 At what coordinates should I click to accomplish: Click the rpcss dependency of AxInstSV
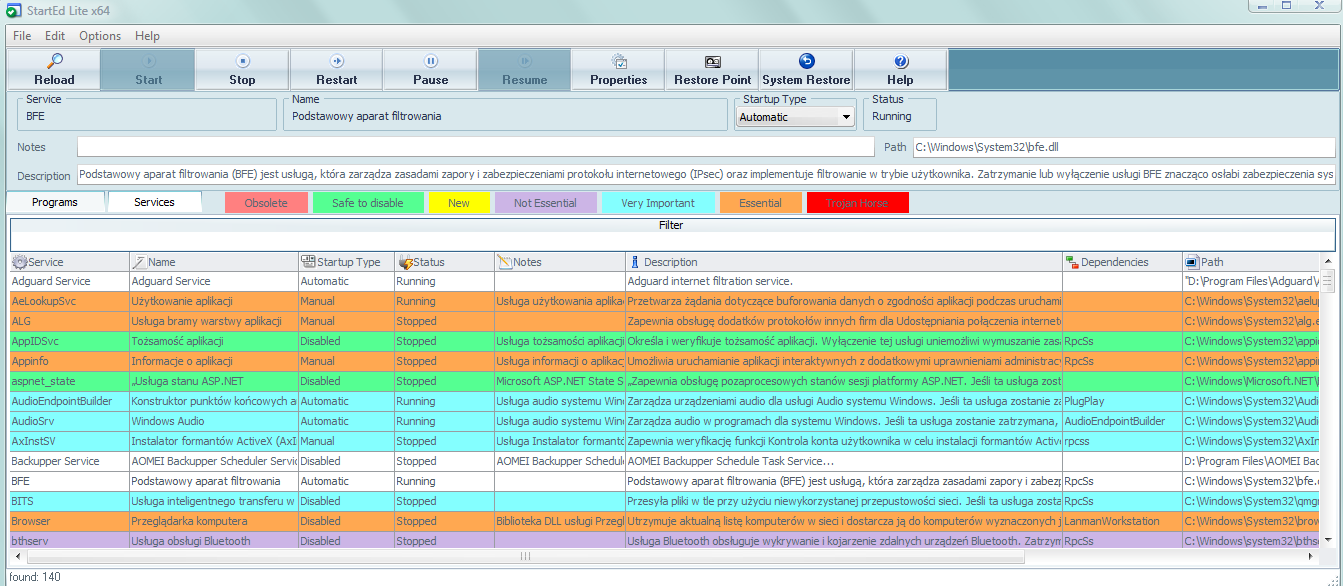tap(1122, 441)
